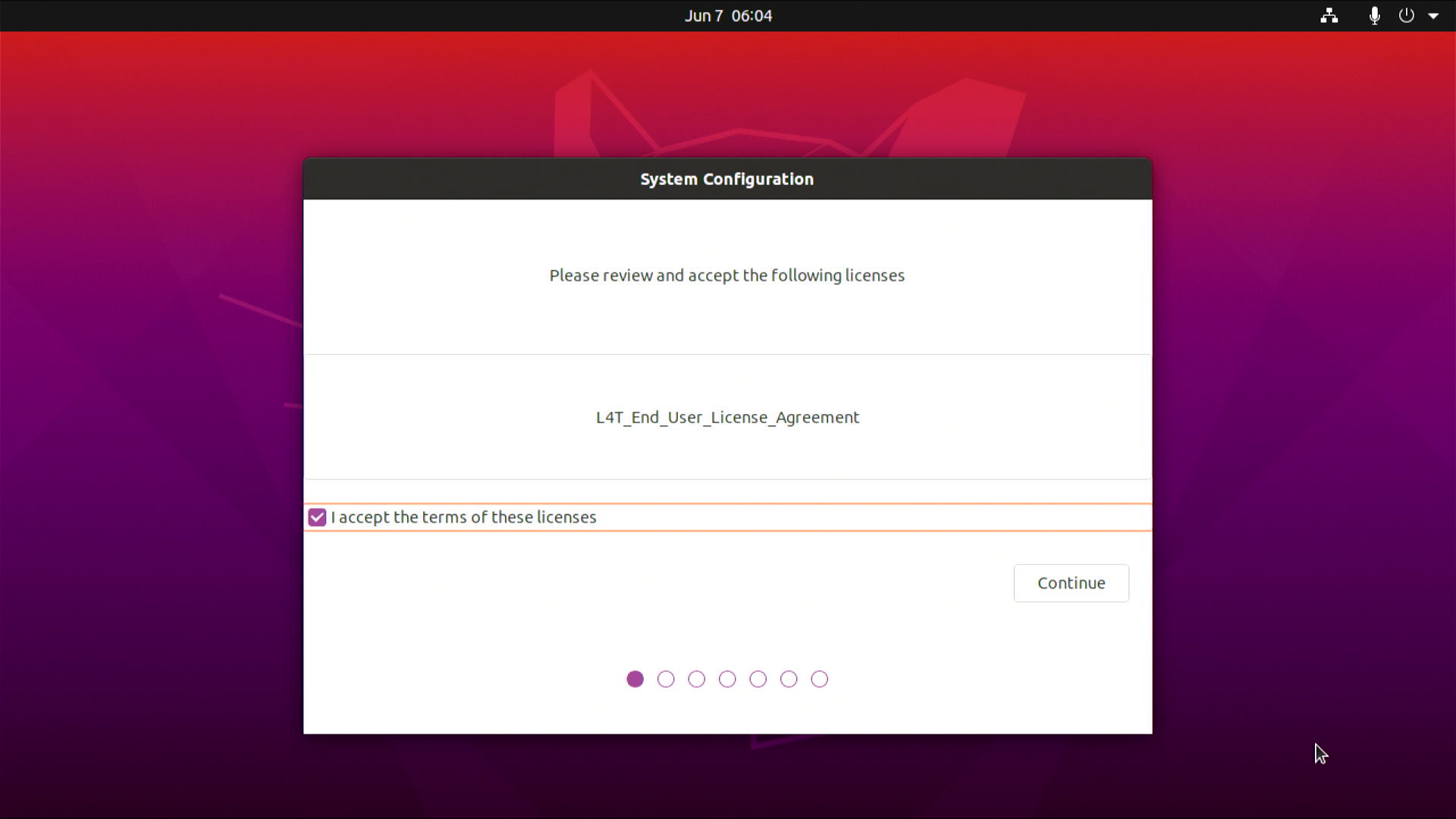Click the first filled page indicator dot
The height and width of the screenshot is (819, 1456).
[x=635, y=679]
